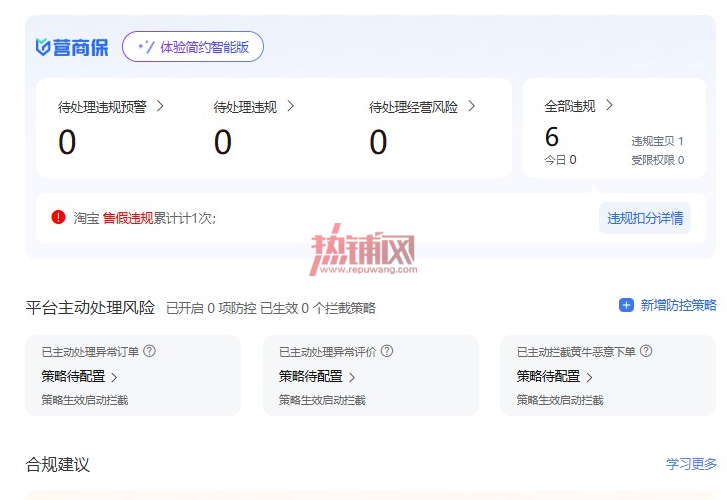Expand 待处理违规 via its arrow
Screen dimensions: 727x500
coord(291,106)
